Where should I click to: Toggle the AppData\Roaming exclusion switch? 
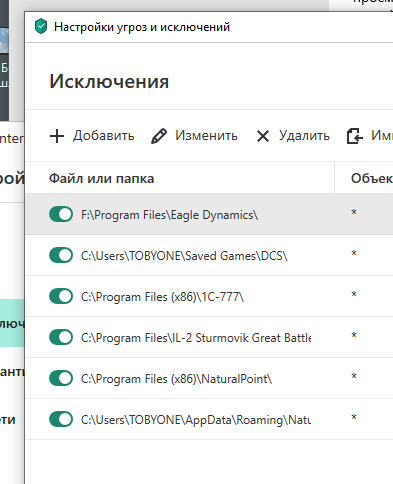coord(61,419)
